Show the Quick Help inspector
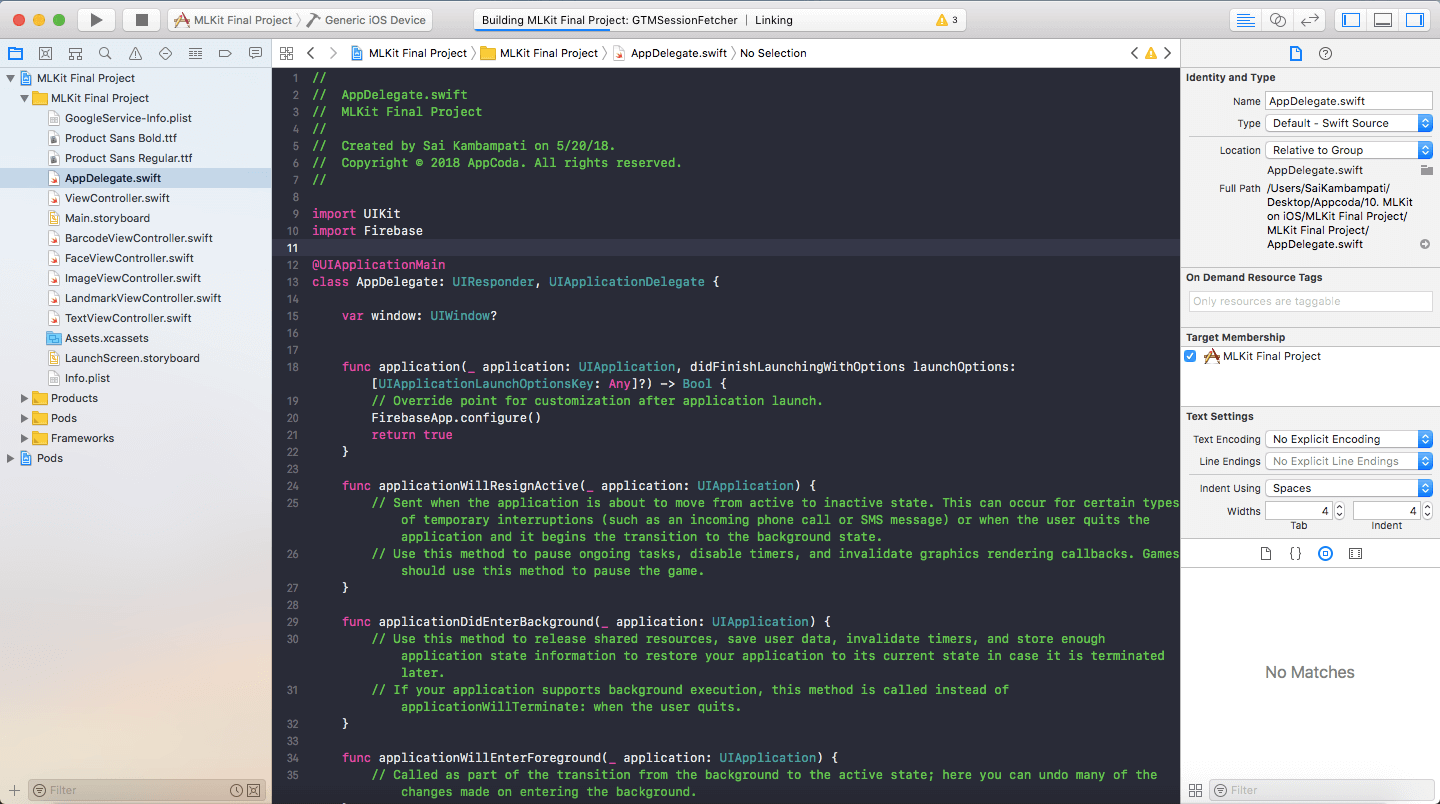 click(1325, 53)
